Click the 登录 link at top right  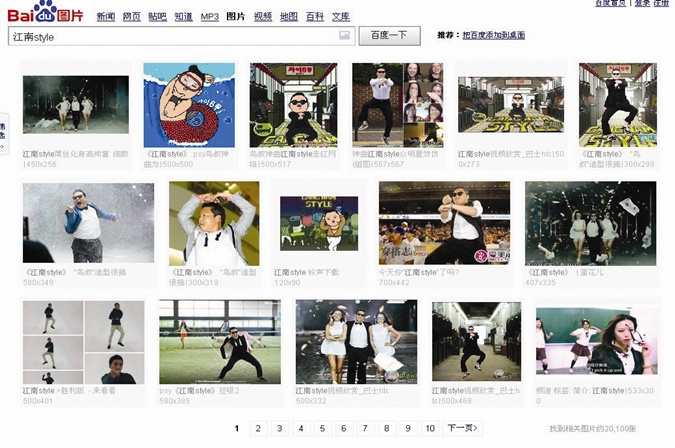point(642,3)
